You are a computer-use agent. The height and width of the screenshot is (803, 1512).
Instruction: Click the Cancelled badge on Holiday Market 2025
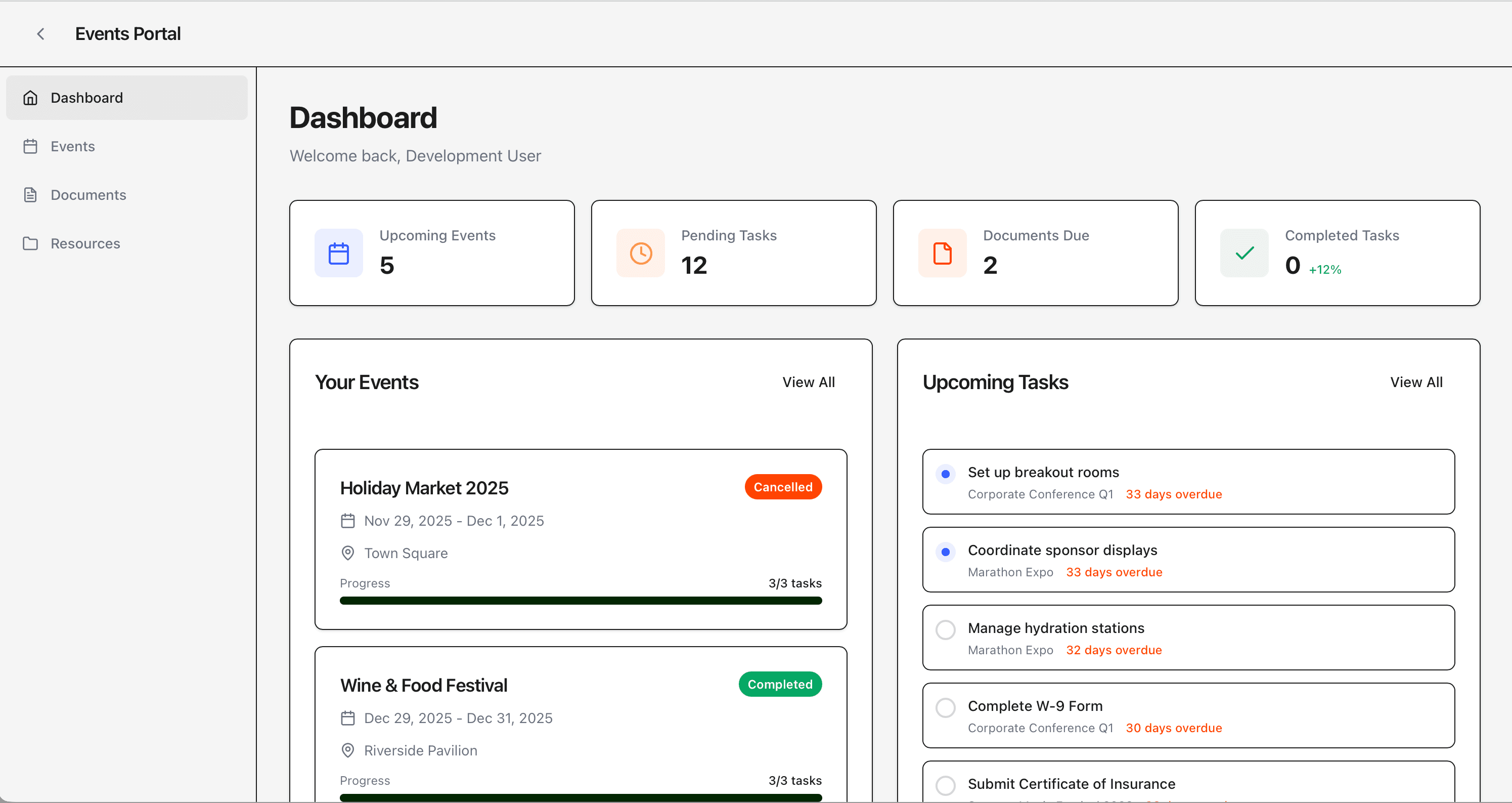click(x=783, y=486)
